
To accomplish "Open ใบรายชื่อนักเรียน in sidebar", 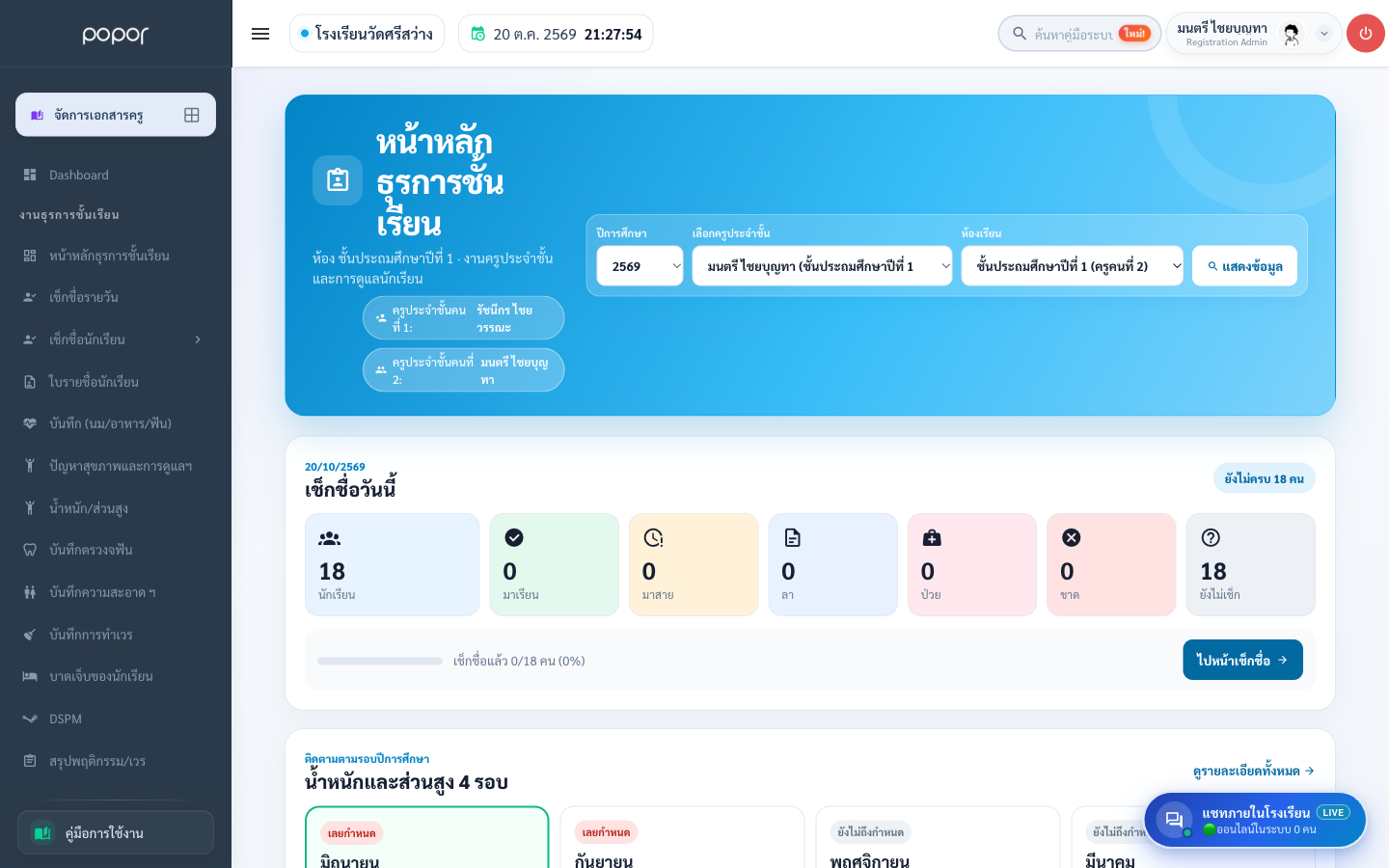I will [116, 382].
